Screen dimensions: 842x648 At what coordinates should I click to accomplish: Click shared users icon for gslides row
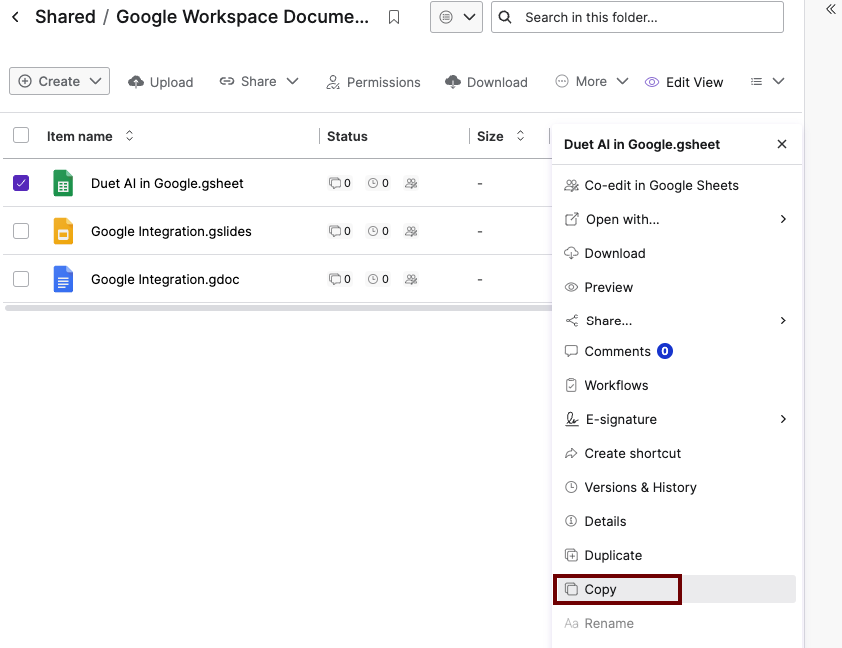pyautogui.click(x=411, y=231)
